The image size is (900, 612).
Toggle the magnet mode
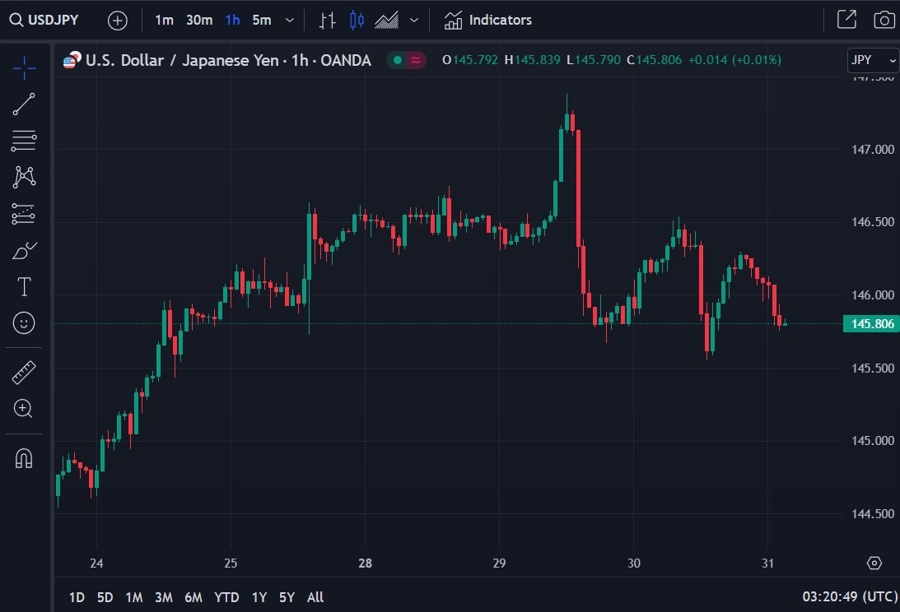click(x=24, y=458)
